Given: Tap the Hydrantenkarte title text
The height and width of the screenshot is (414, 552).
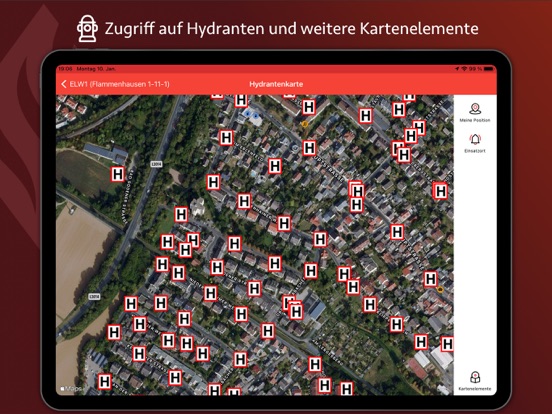Looking at the screenshot, I should click(276, 84).
